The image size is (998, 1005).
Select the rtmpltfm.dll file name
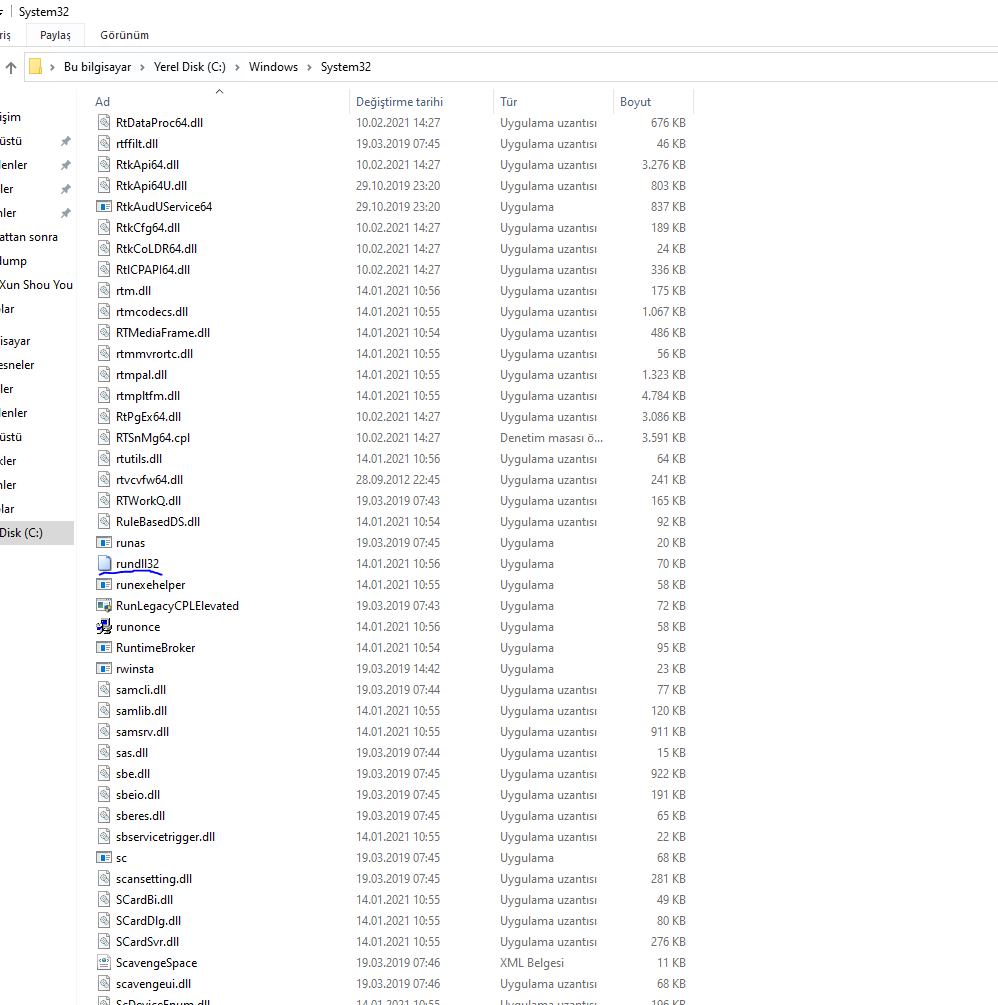pyautogui.click(x=148, y=395)
